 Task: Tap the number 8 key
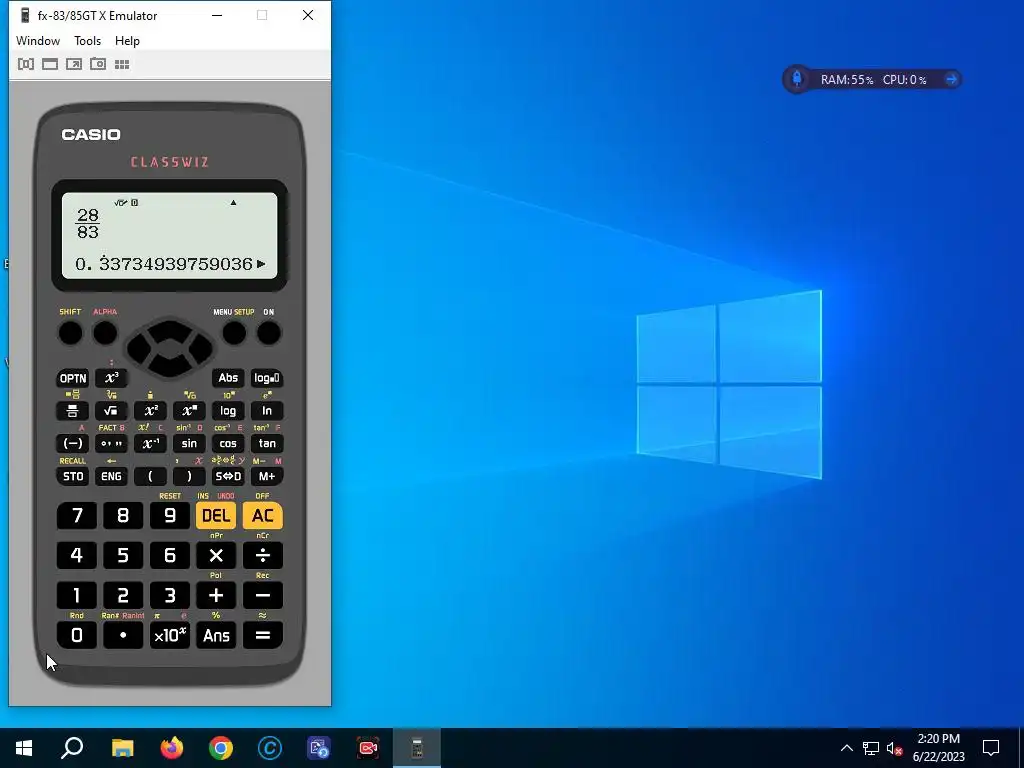click(123, 516)
